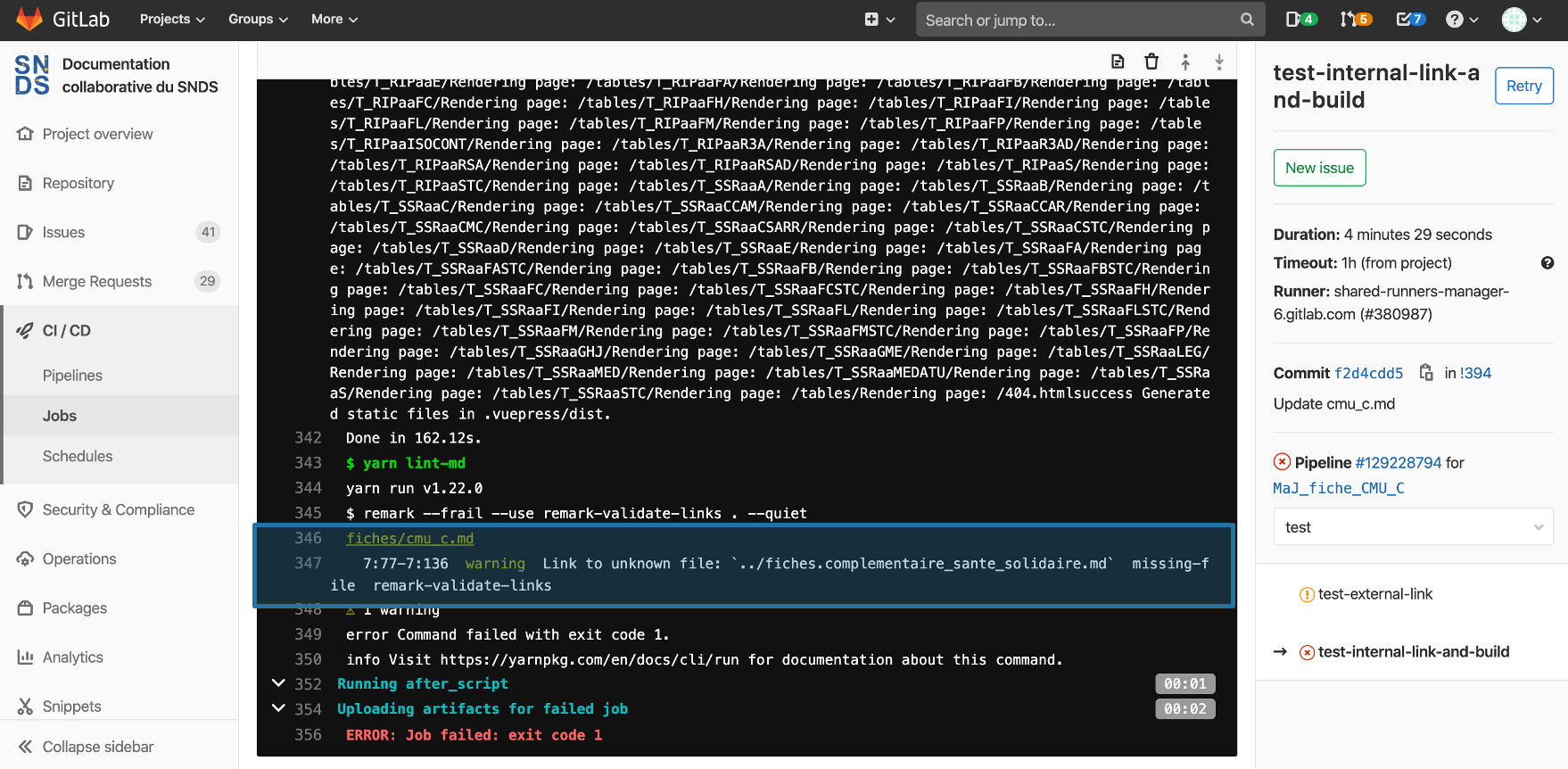Open Schedules submenu item
The height and width of the screenshot is (769, 1568).
[x=78, y=456]
